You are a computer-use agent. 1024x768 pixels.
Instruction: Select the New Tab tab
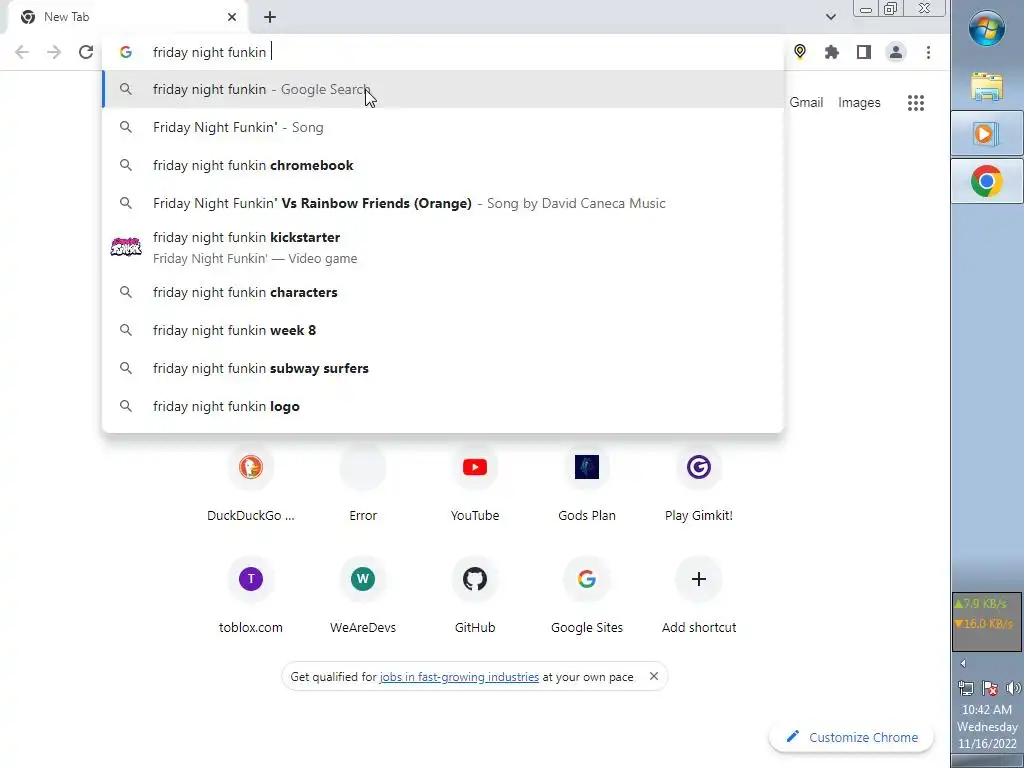(x=127, y=17)
